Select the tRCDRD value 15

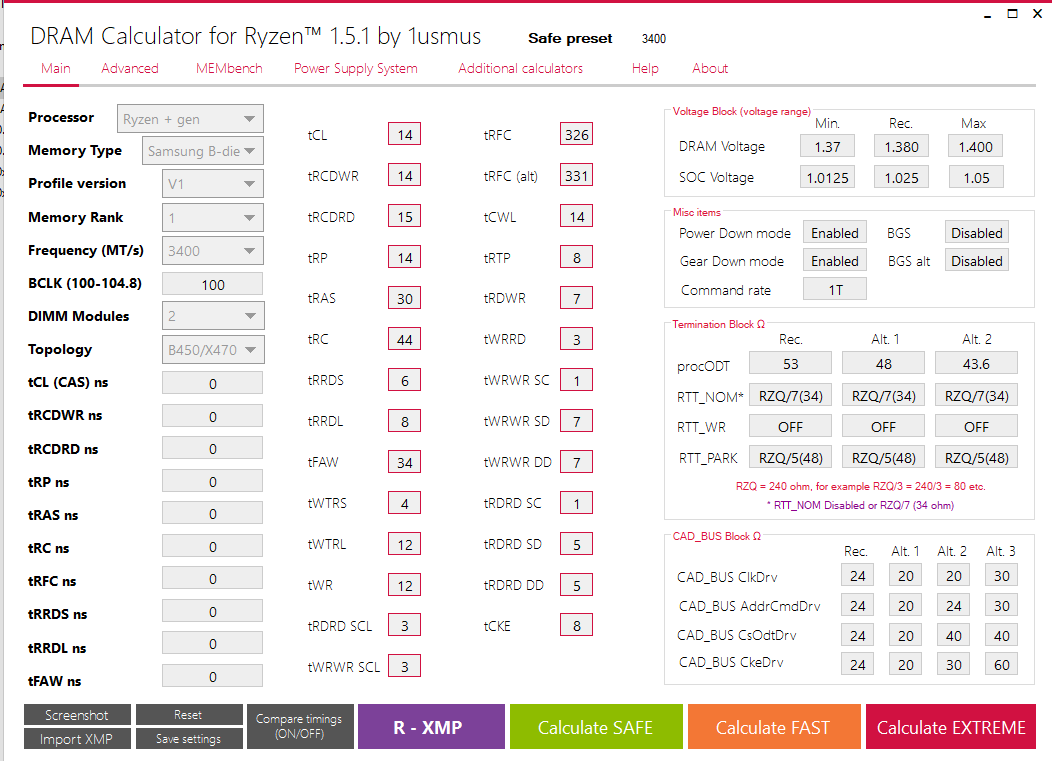(405, 216)
